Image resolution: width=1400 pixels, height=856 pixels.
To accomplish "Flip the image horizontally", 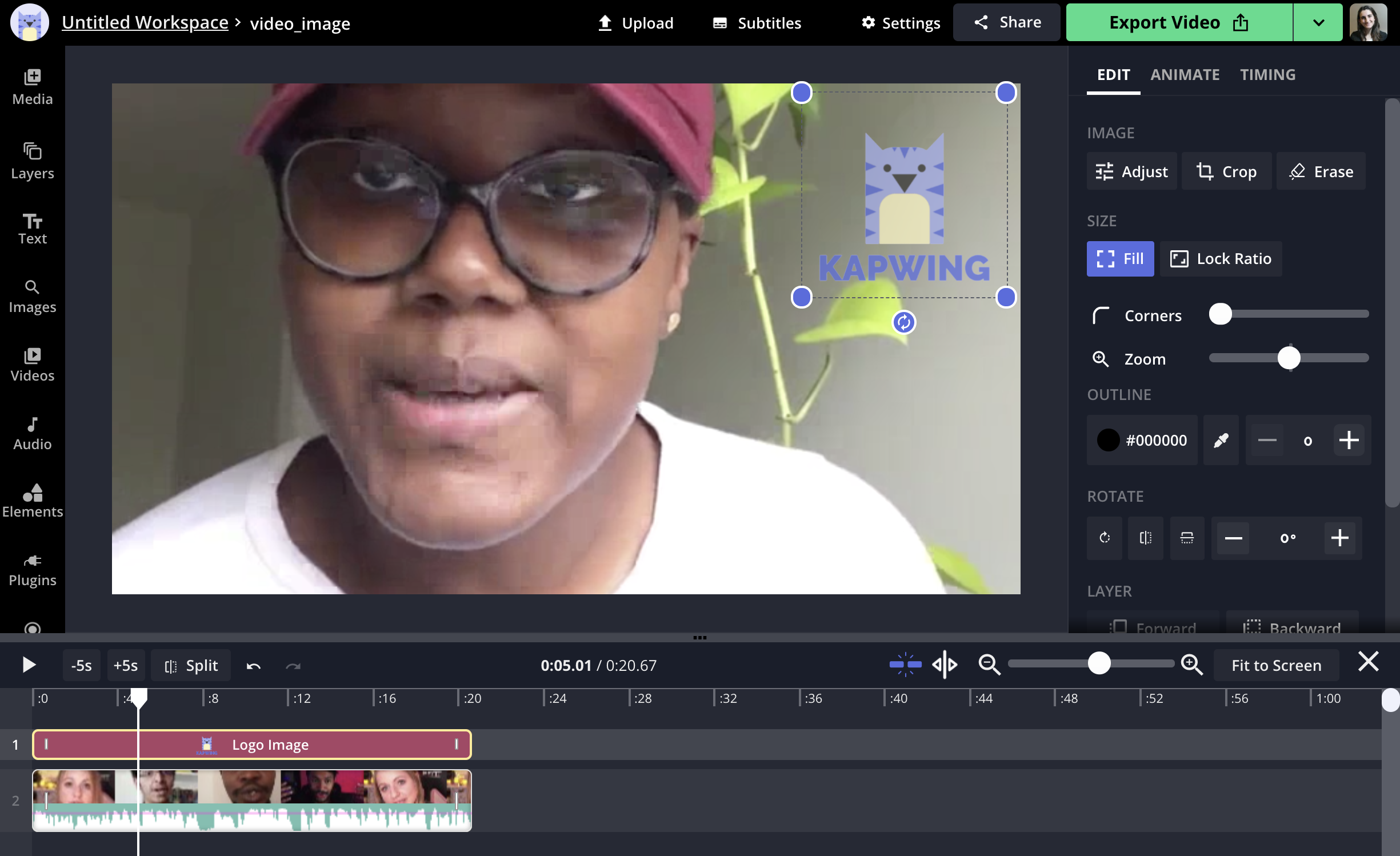I will (1145, 538).
